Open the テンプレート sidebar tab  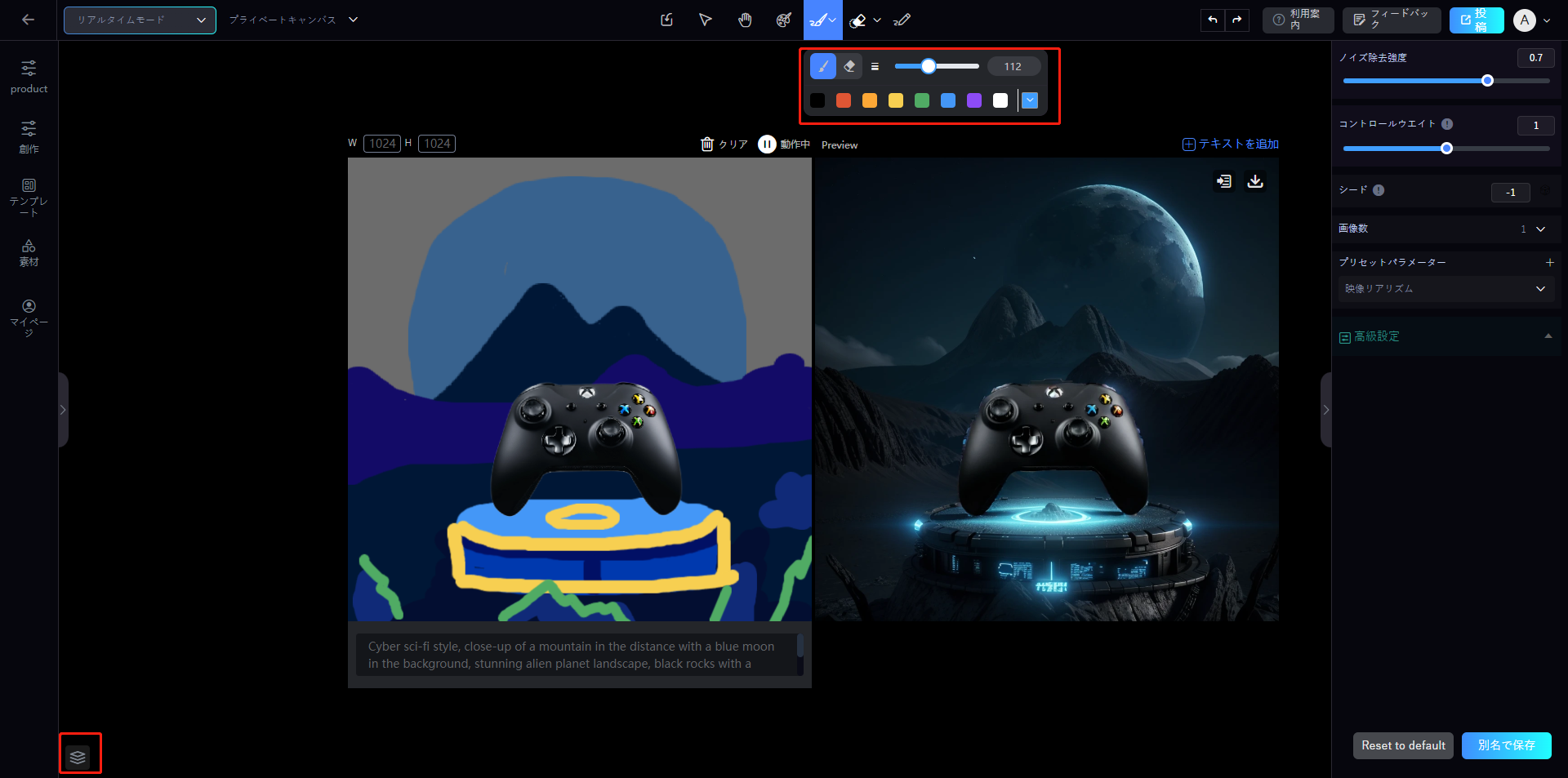[29, 198]
